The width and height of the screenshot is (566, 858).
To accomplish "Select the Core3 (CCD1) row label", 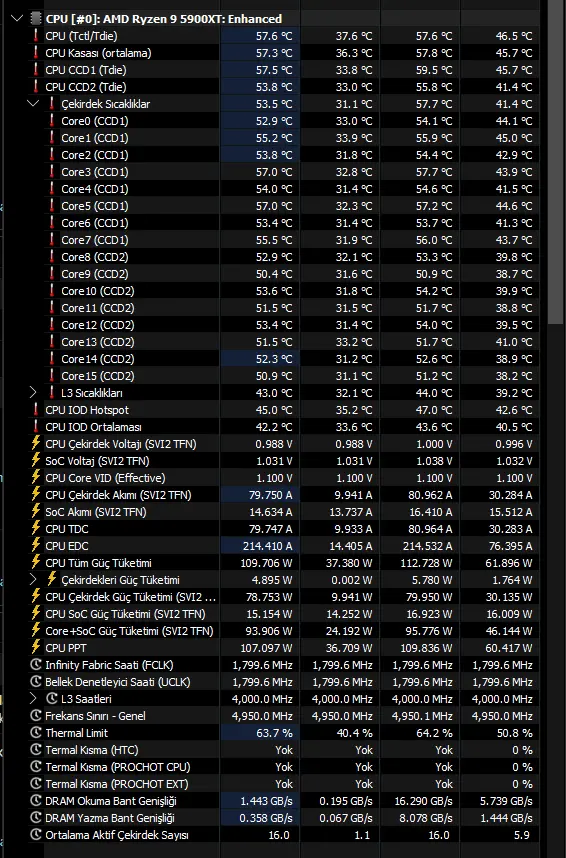I will (x=95, y=172).
